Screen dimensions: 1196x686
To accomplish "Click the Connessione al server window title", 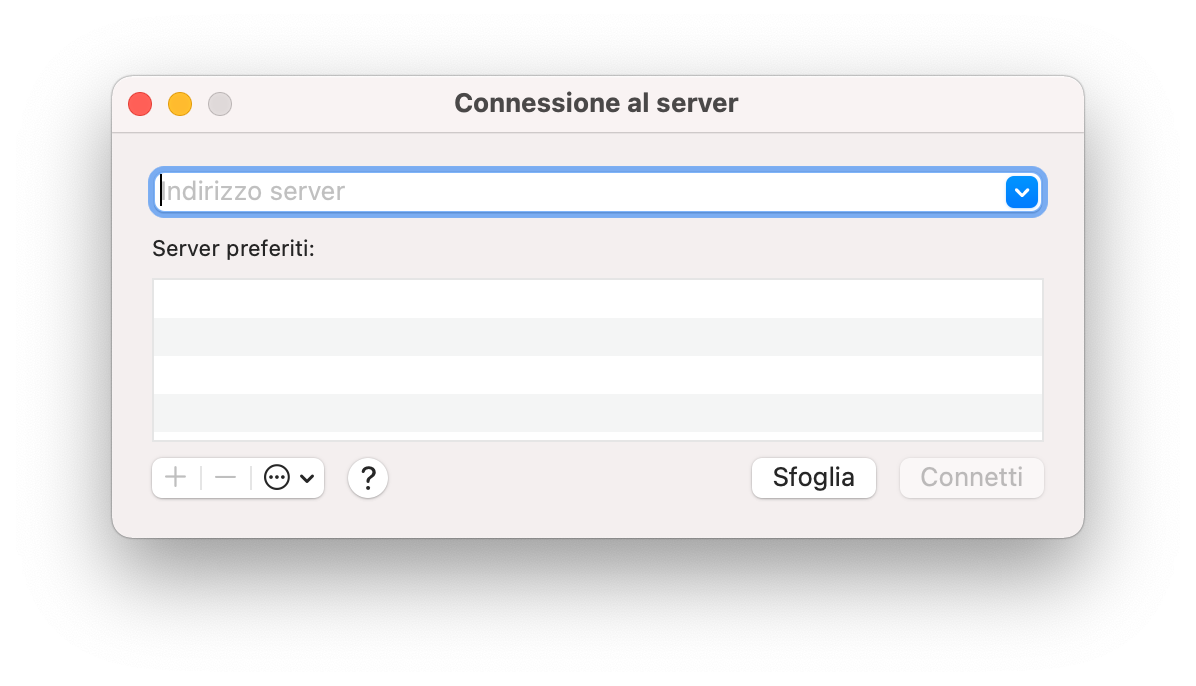I will (596, 103).
